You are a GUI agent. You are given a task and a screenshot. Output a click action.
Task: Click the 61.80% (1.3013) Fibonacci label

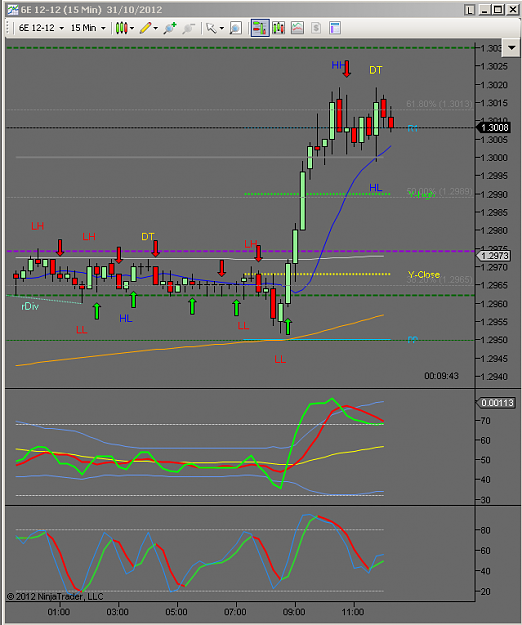coord(439,104)
